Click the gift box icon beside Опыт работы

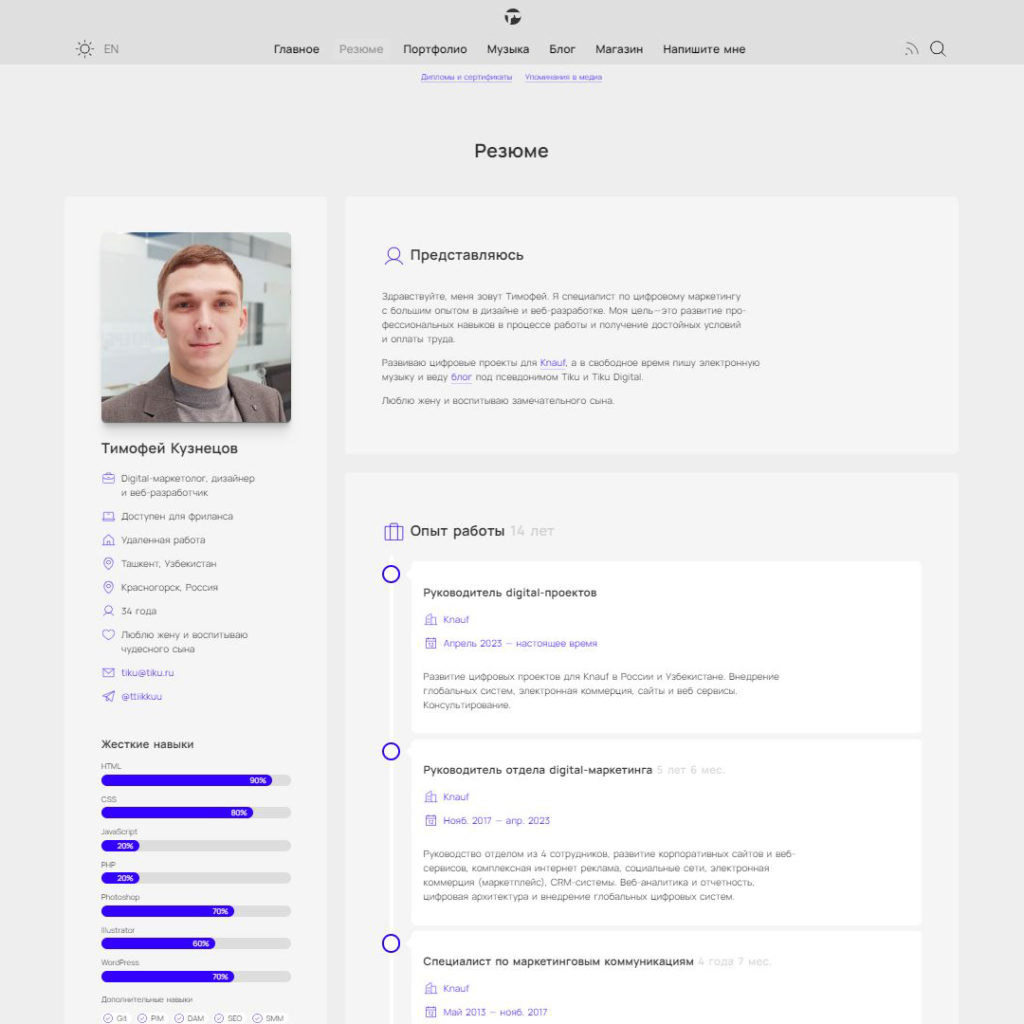pos(392,531)
